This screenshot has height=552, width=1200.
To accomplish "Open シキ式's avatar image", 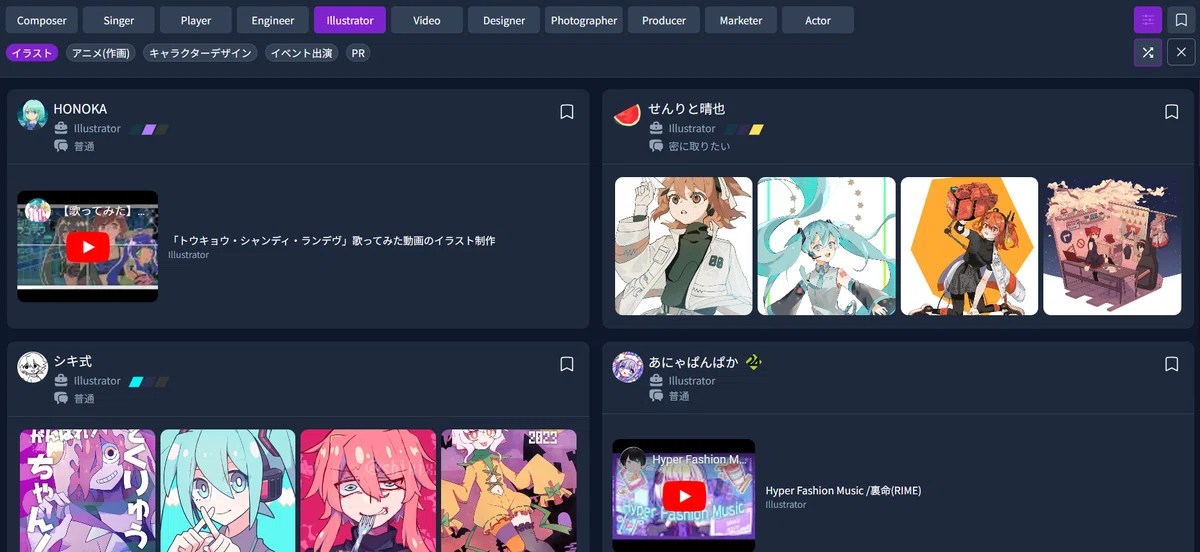I will point(33,367).
